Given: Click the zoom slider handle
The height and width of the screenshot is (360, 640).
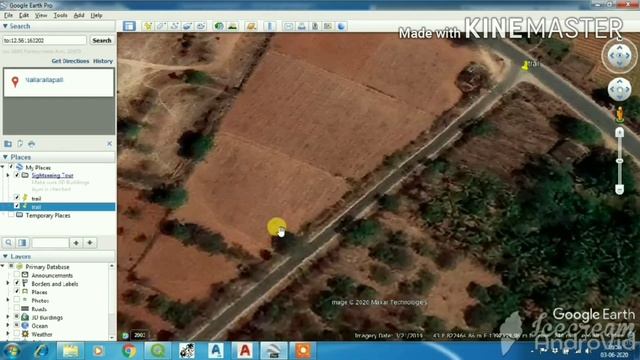Looking at the screenshot, I should click(x=620, y=160).
